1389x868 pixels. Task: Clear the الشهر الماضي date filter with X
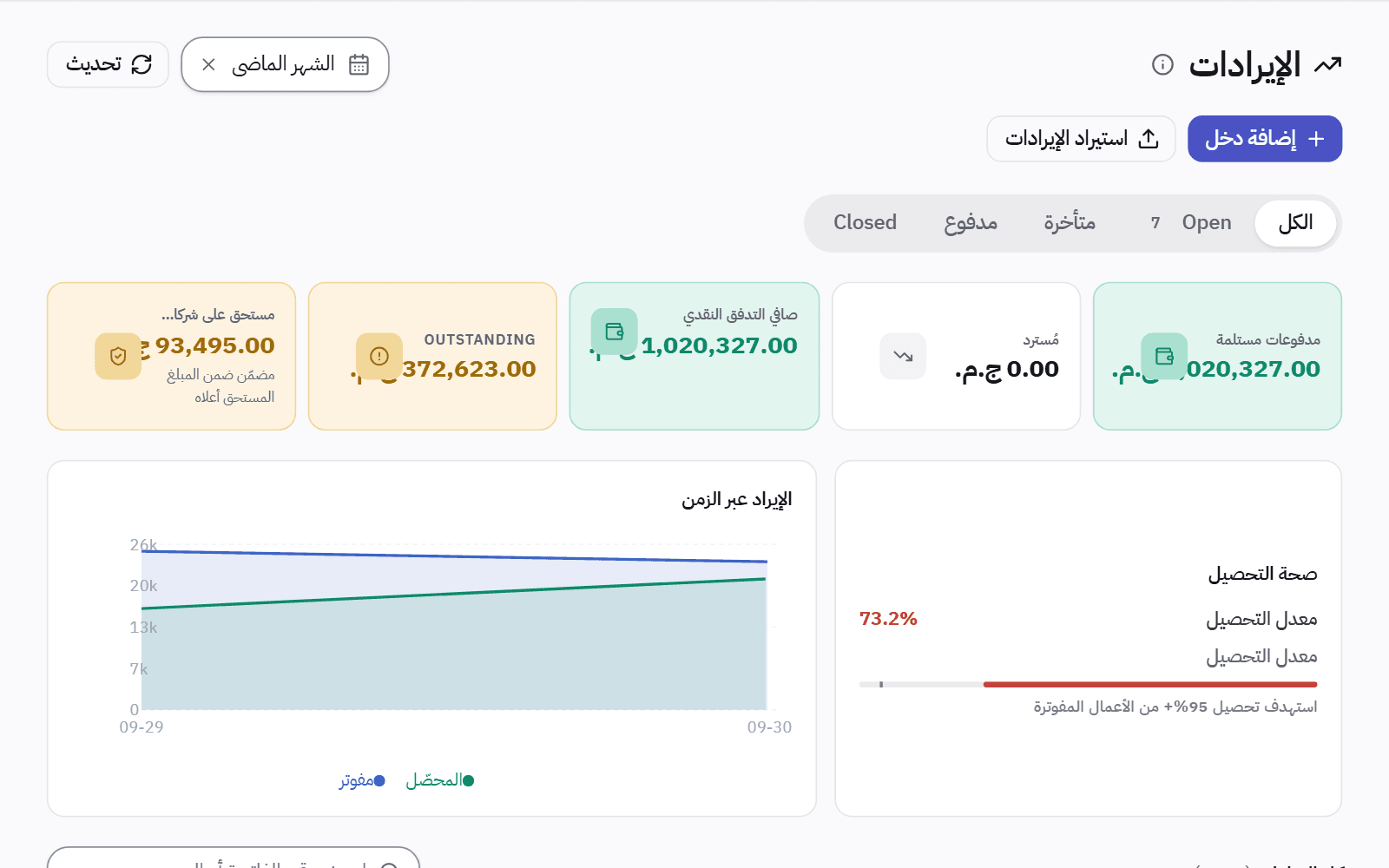pos(208,64)
